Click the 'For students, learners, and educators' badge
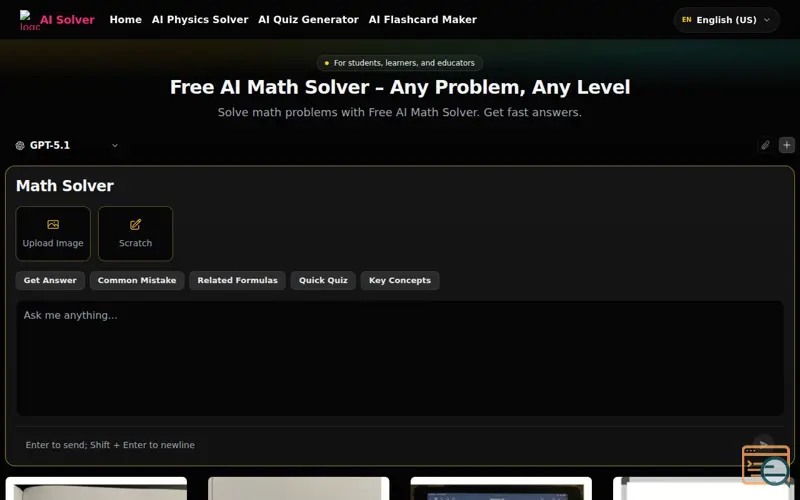 (400, 63)
